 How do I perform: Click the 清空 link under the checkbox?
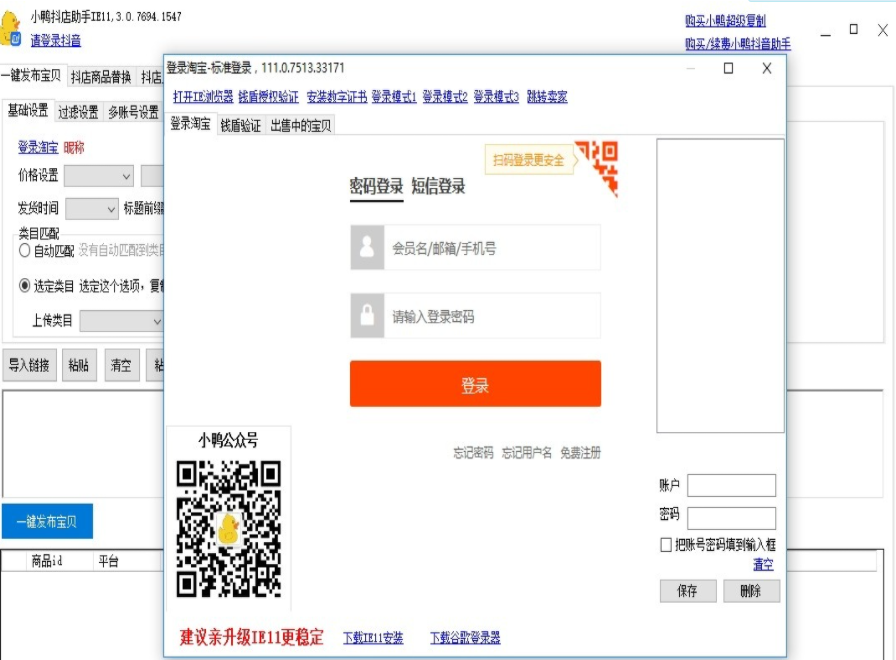(x=763, y=565)
